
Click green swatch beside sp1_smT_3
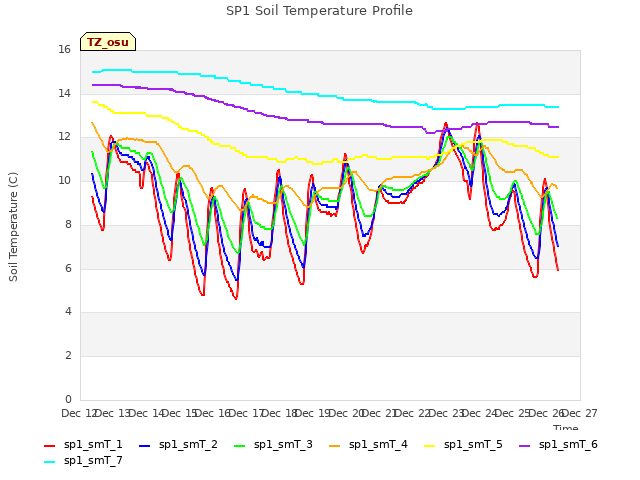coord(240,446)
